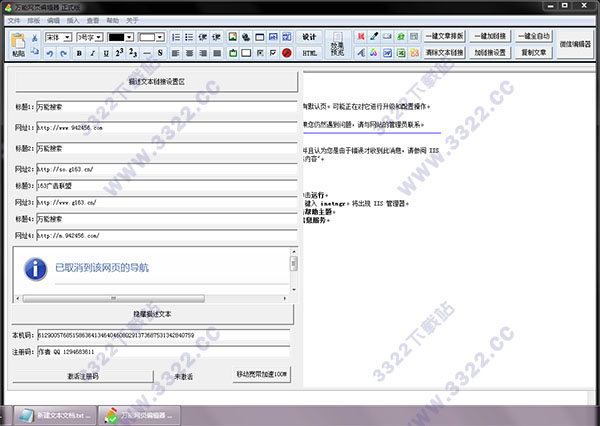Click the vertical scrollbar thumb in preview pane
This screenshot has width=600, height=426.
coord(293,264)
